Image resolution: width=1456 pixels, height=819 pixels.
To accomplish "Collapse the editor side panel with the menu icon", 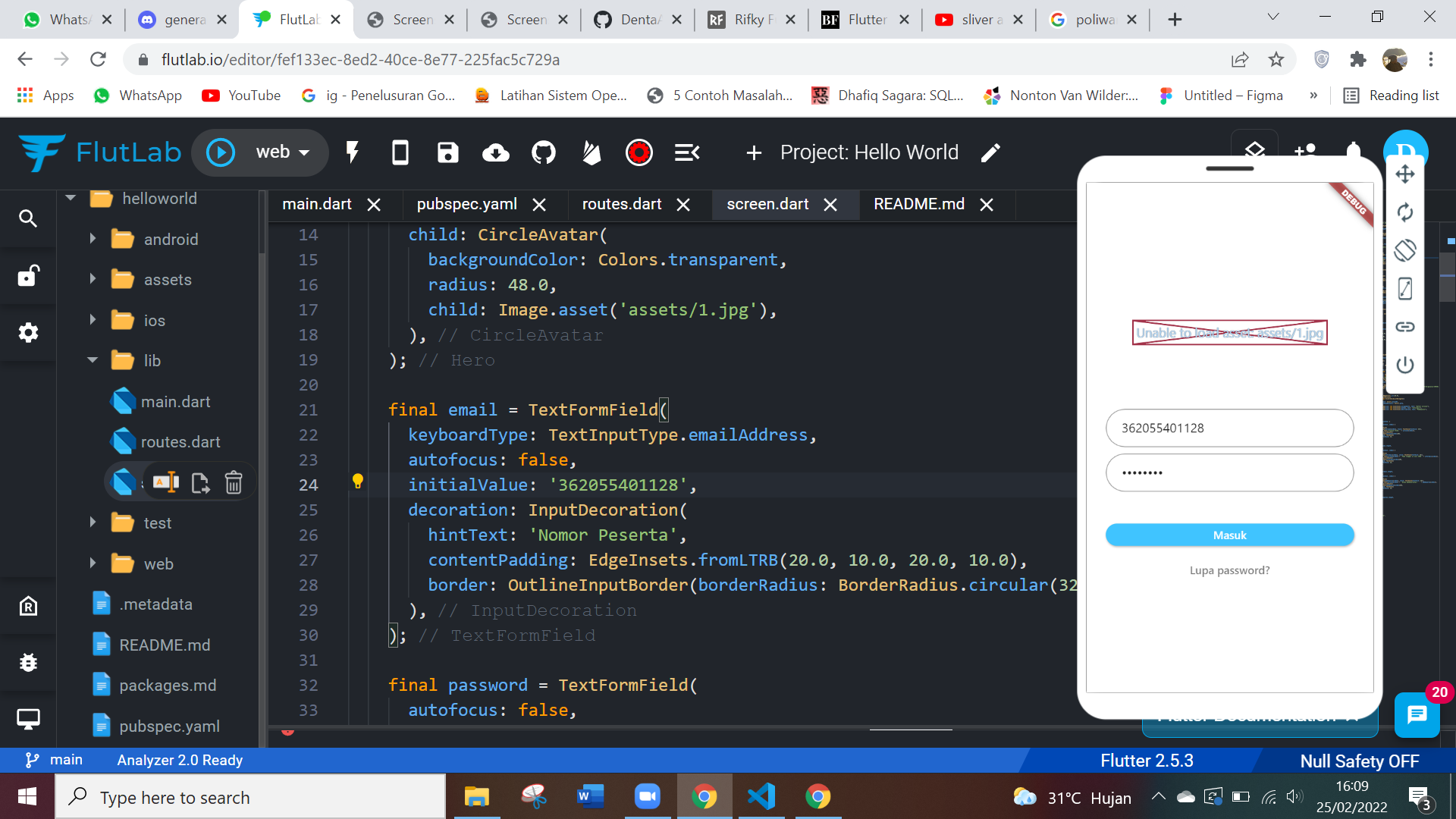I will click(686, 152).
